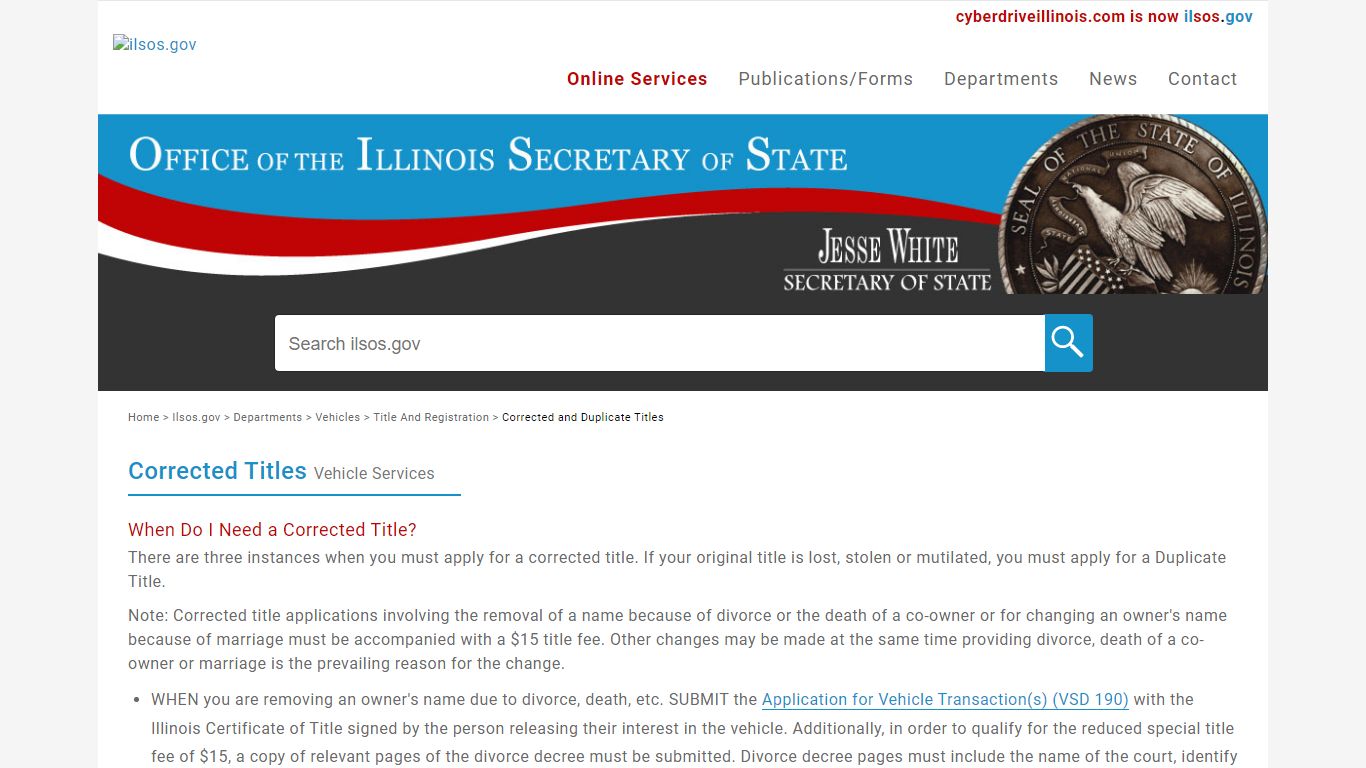The height and width of the screenshot is (768, 1366).
Task: Go to the News page
Action: [1113, 79]
